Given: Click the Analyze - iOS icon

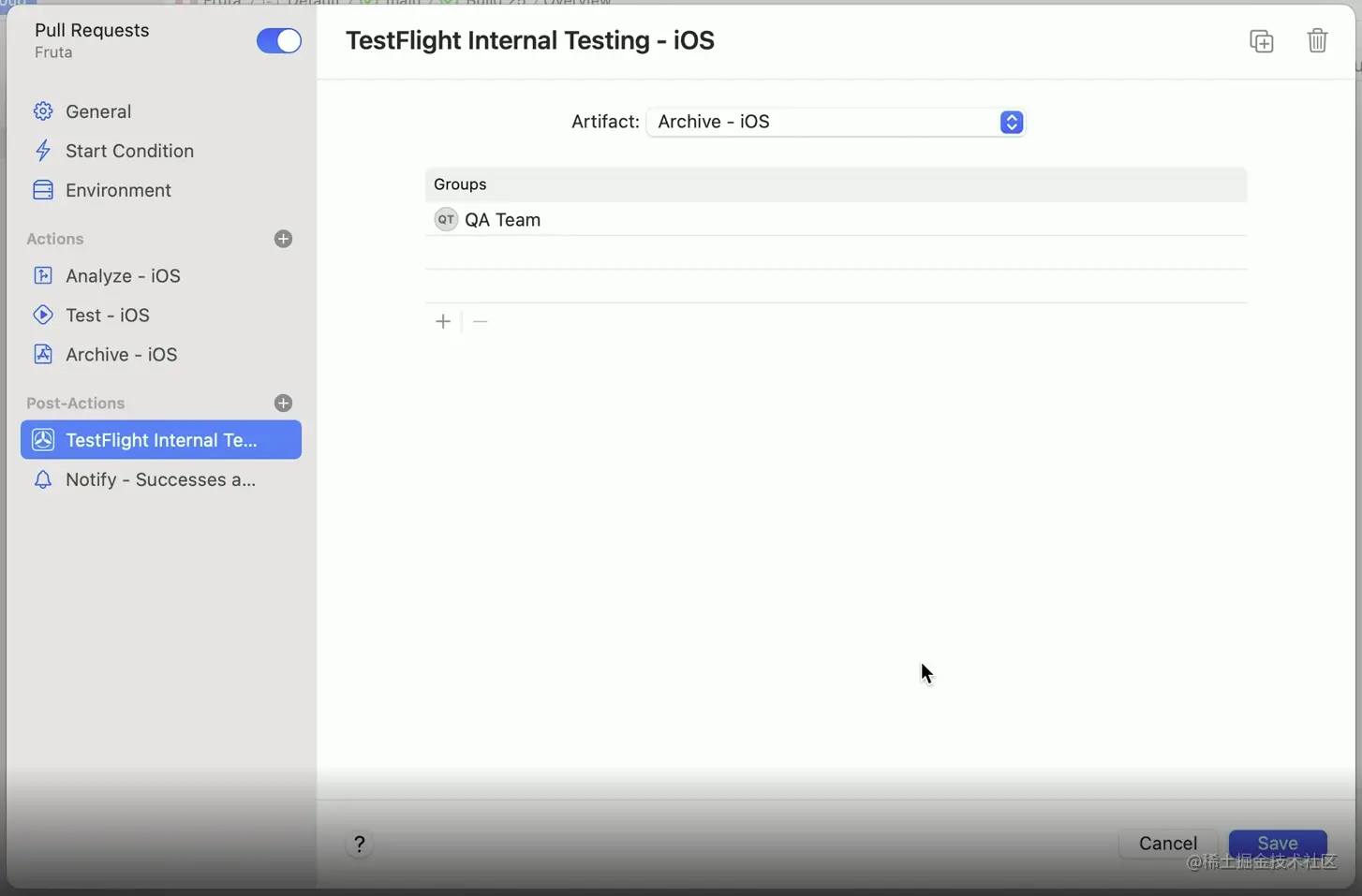Looking at the screenshot, I should (x=43, y=275).
